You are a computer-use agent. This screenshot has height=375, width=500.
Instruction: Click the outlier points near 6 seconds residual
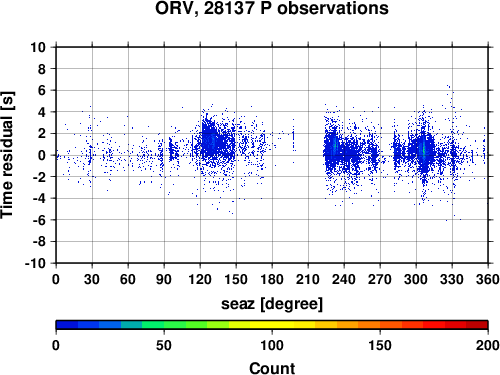pyautogui.click(x=448, y=87)
